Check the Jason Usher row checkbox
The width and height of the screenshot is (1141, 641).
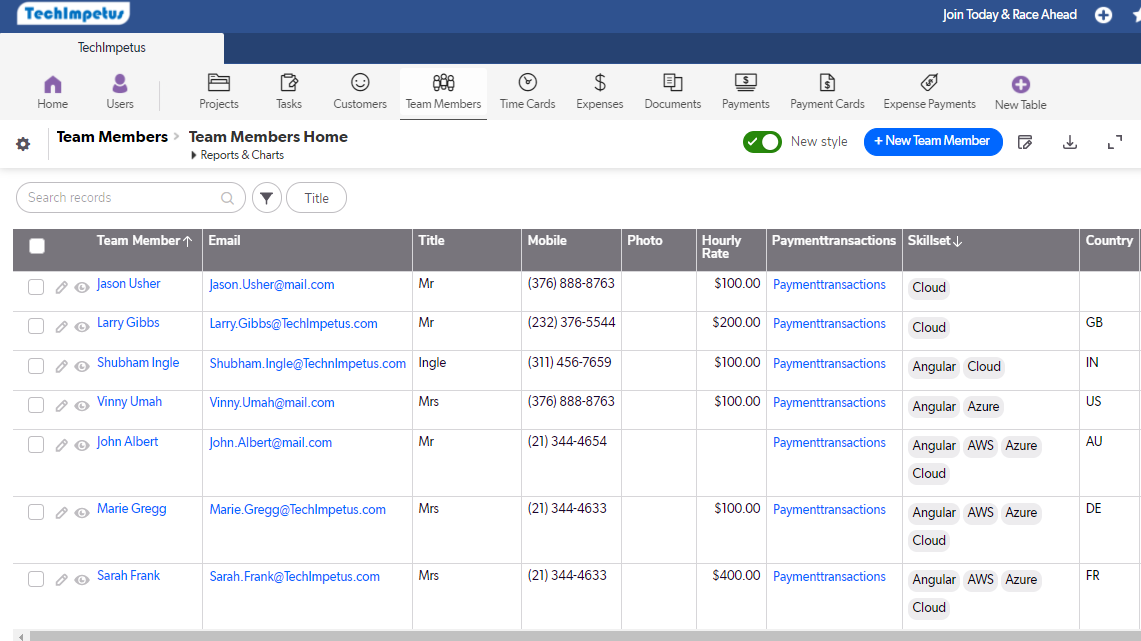(36, 287)
